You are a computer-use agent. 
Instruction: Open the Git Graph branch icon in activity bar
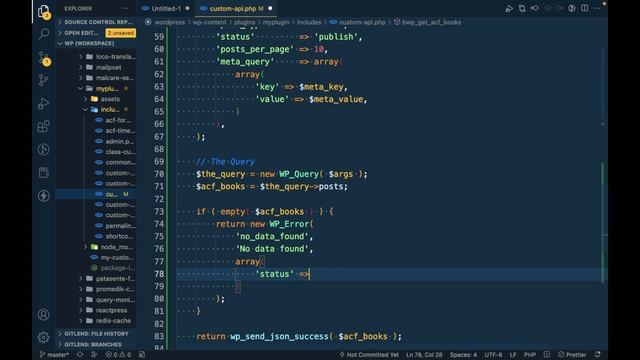[43, 80]
